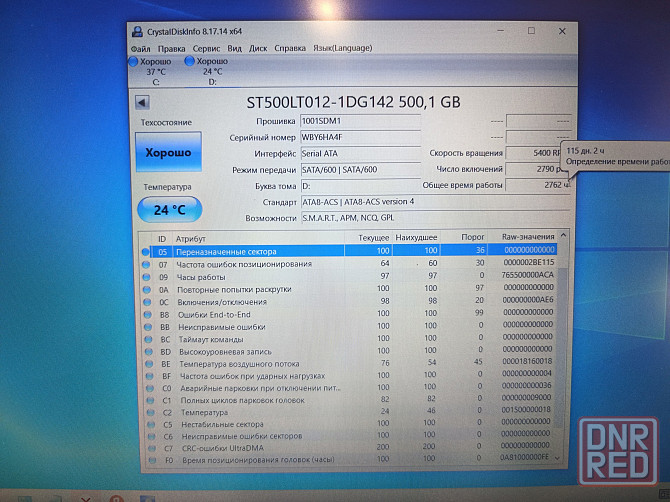This screenshot has height=502, width=670.
Task: Click the previous disk arrow button
Action: (x=142, y=103)
